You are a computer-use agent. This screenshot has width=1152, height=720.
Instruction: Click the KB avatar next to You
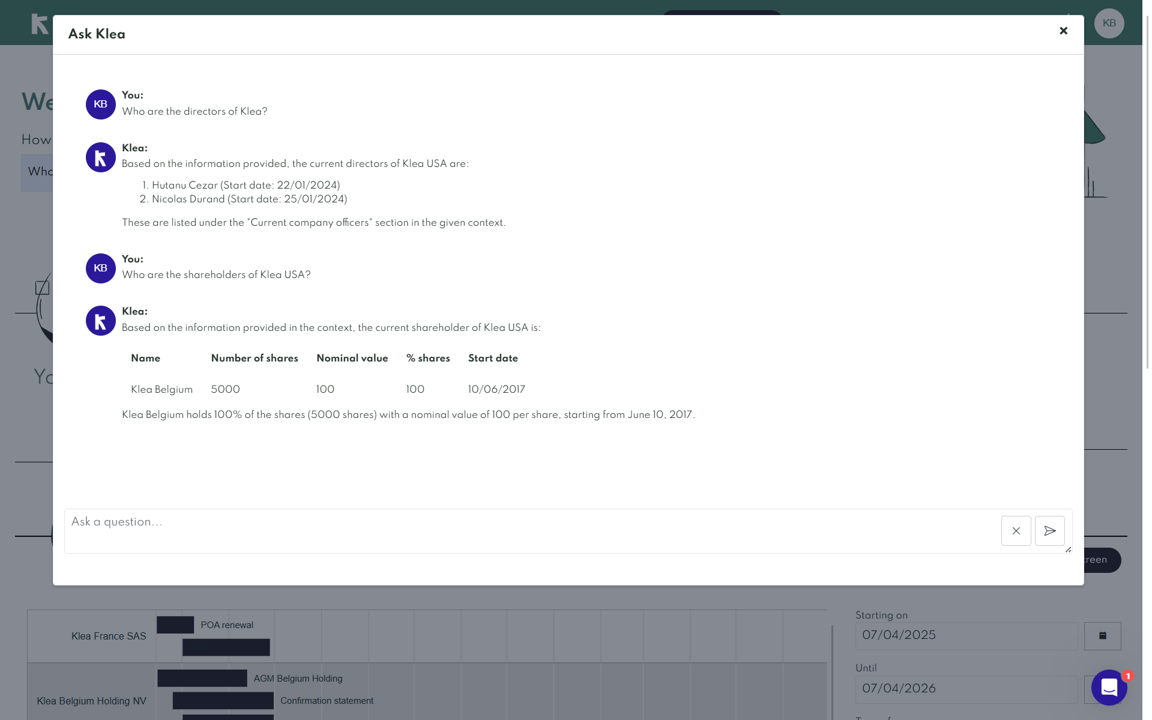[x=99, y=103]
